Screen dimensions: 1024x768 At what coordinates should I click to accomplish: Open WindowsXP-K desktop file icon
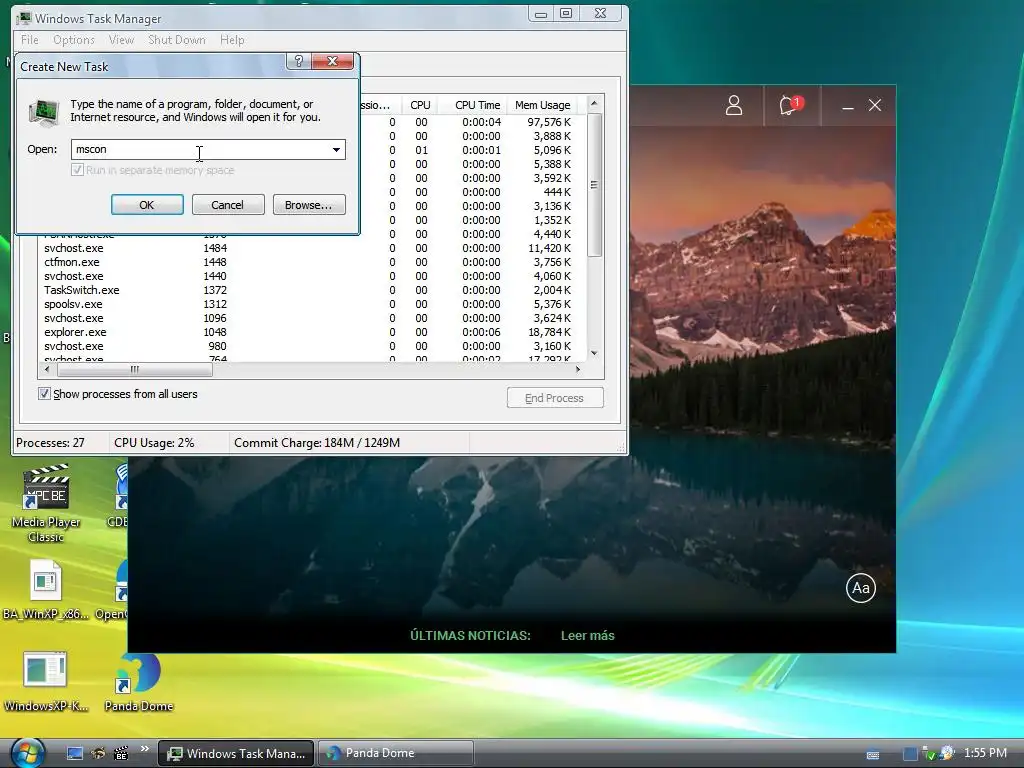pyautogui.click(x=45, y=680)
